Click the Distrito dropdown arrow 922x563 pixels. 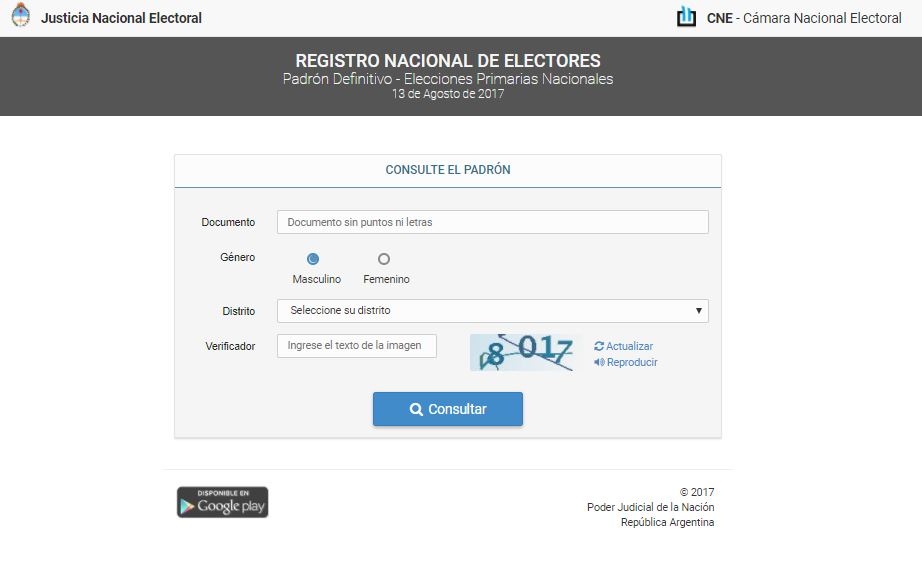coord(699,311)
